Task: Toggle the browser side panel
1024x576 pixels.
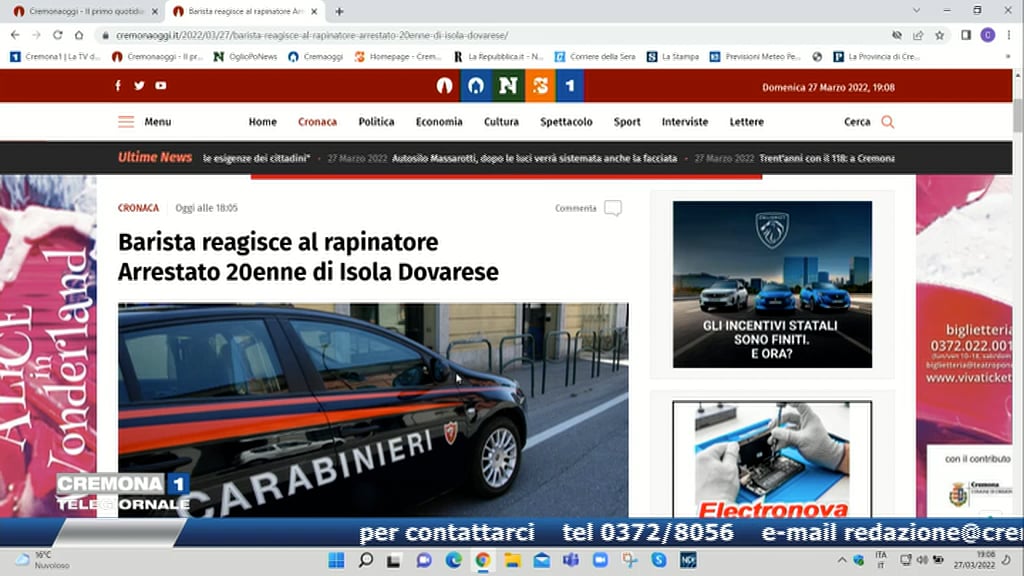Action: coord(965,35)
